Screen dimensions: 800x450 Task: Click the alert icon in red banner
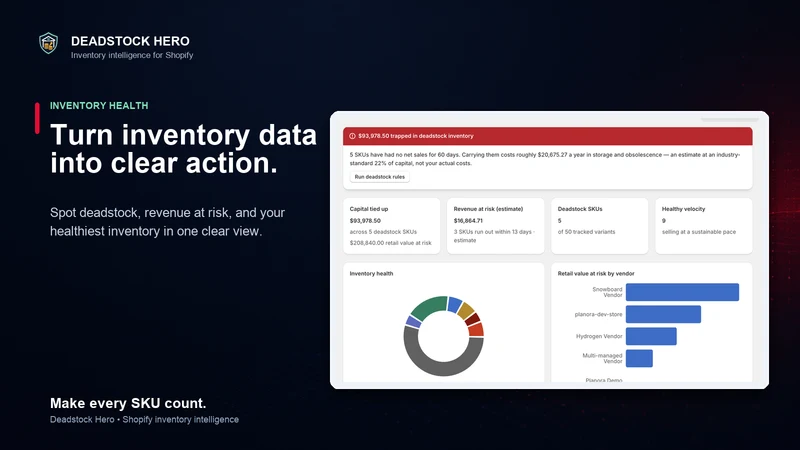point(352,136)
